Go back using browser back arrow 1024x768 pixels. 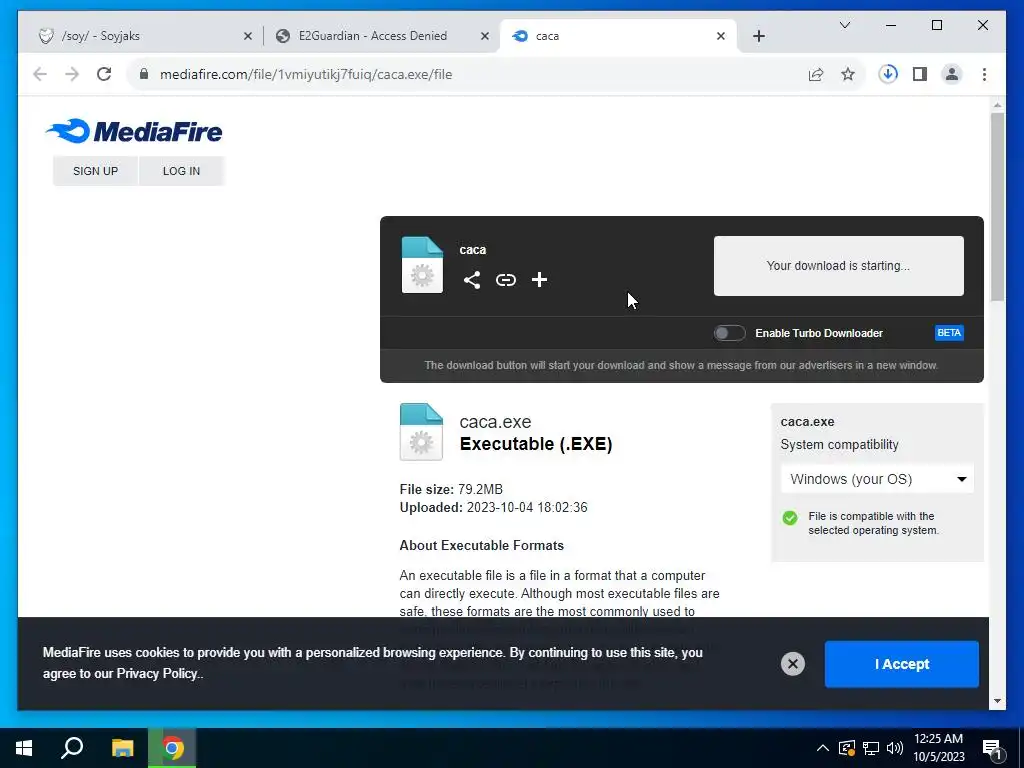pos(40,74)
